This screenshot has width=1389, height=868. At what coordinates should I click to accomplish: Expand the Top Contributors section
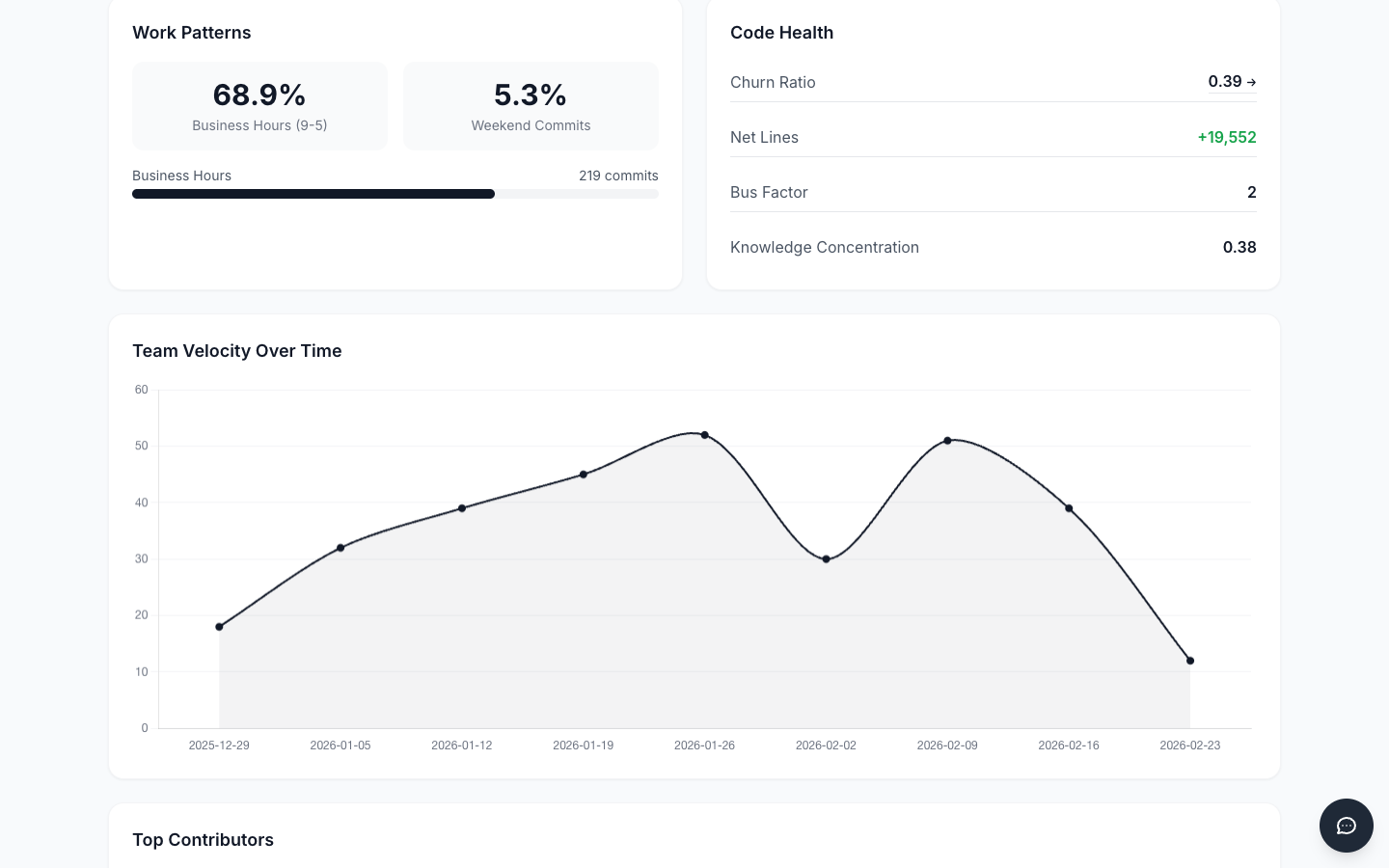tap(203, 840)
